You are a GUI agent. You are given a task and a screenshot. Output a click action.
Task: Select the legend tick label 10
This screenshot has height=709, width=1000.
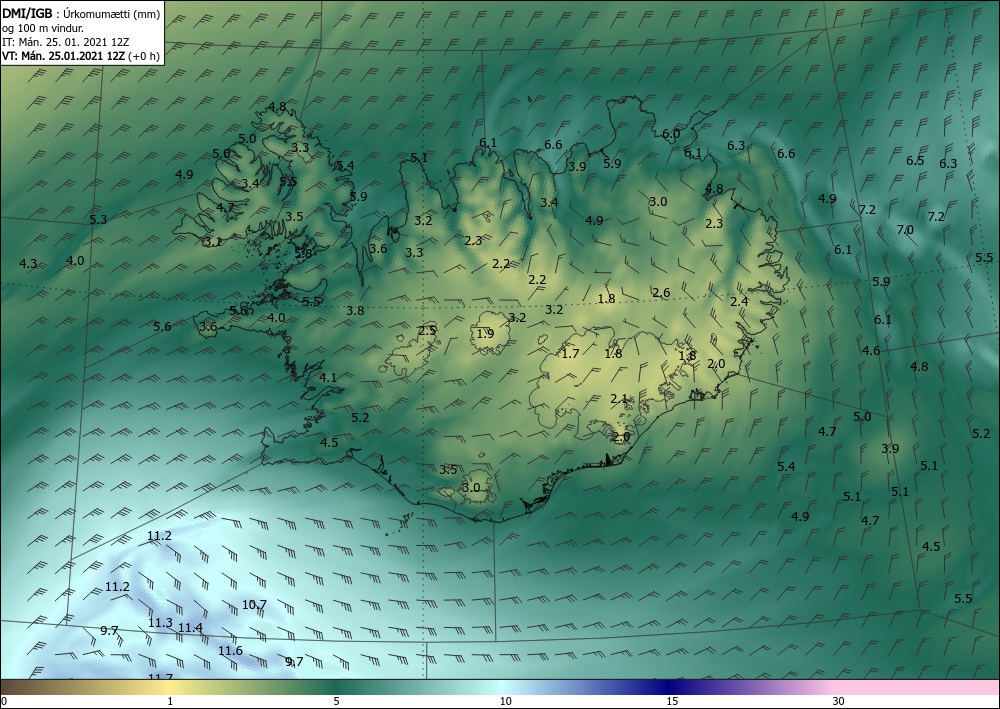pyautogui.click(x=505, y=702)
